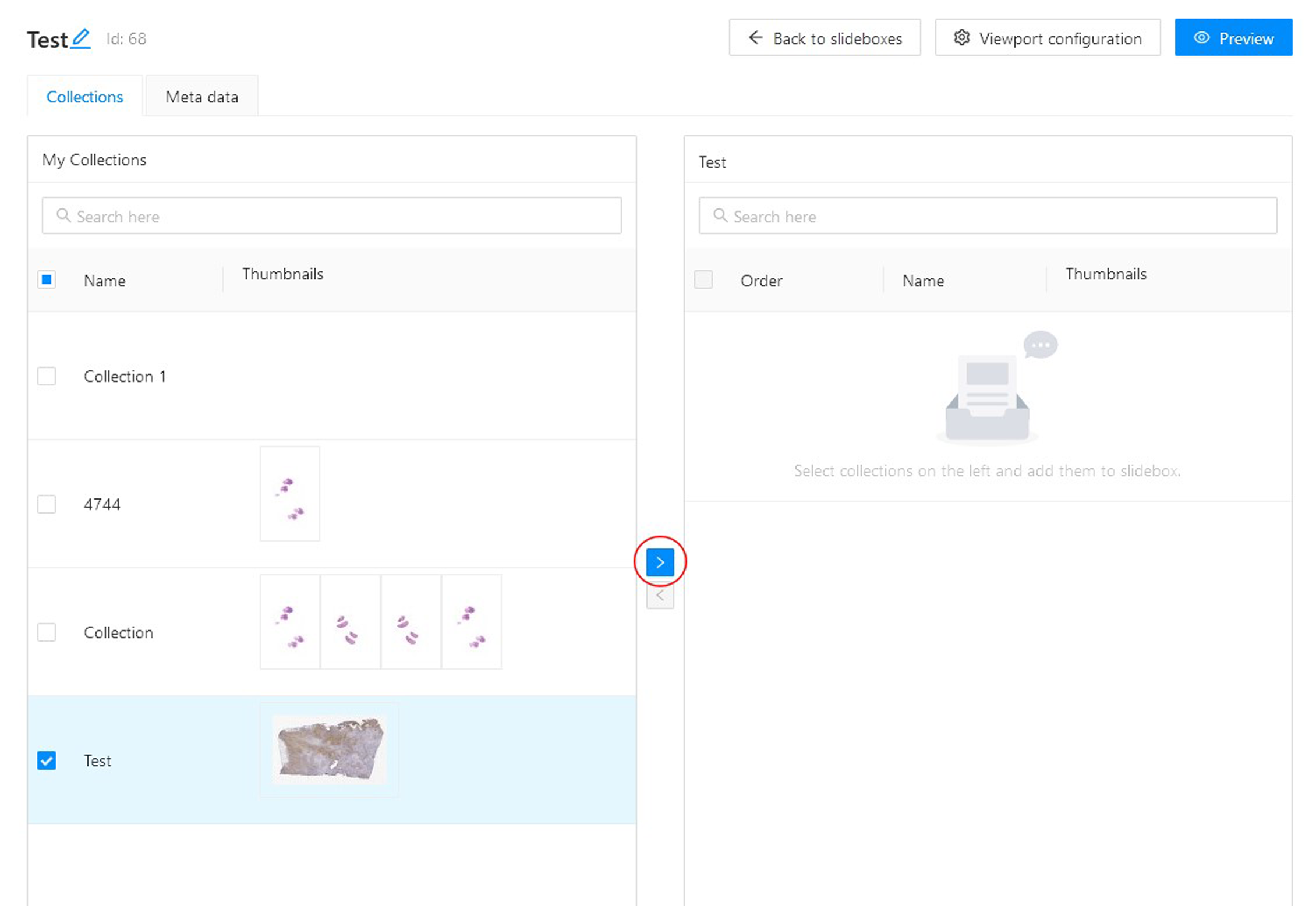The image size is (1316, 906).
Task: Toggle select-all checkbox beside Order column
Action: [703, 280]
